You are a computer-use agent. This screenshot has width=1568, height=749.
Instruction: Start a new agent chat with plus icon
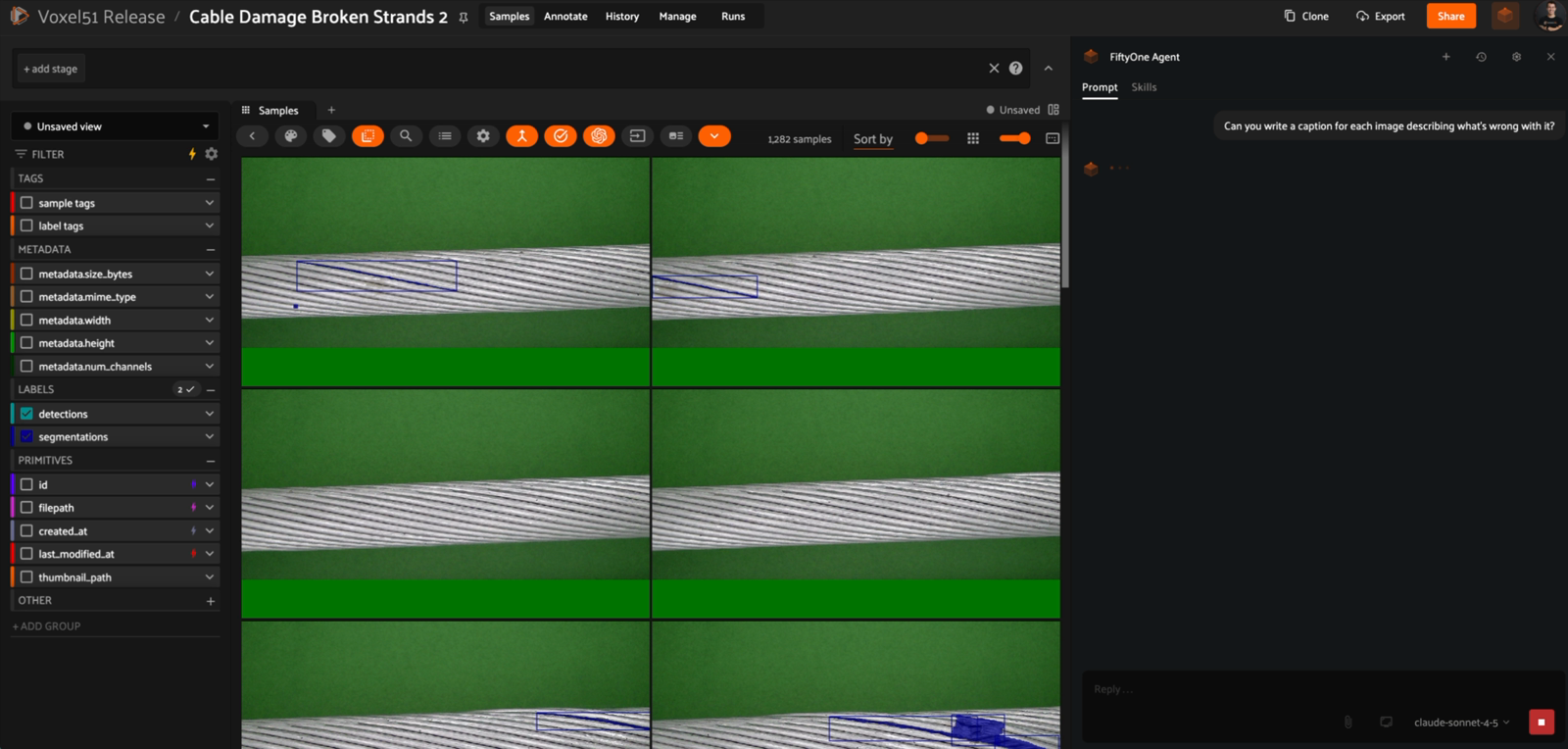(x=1445, y=57)
